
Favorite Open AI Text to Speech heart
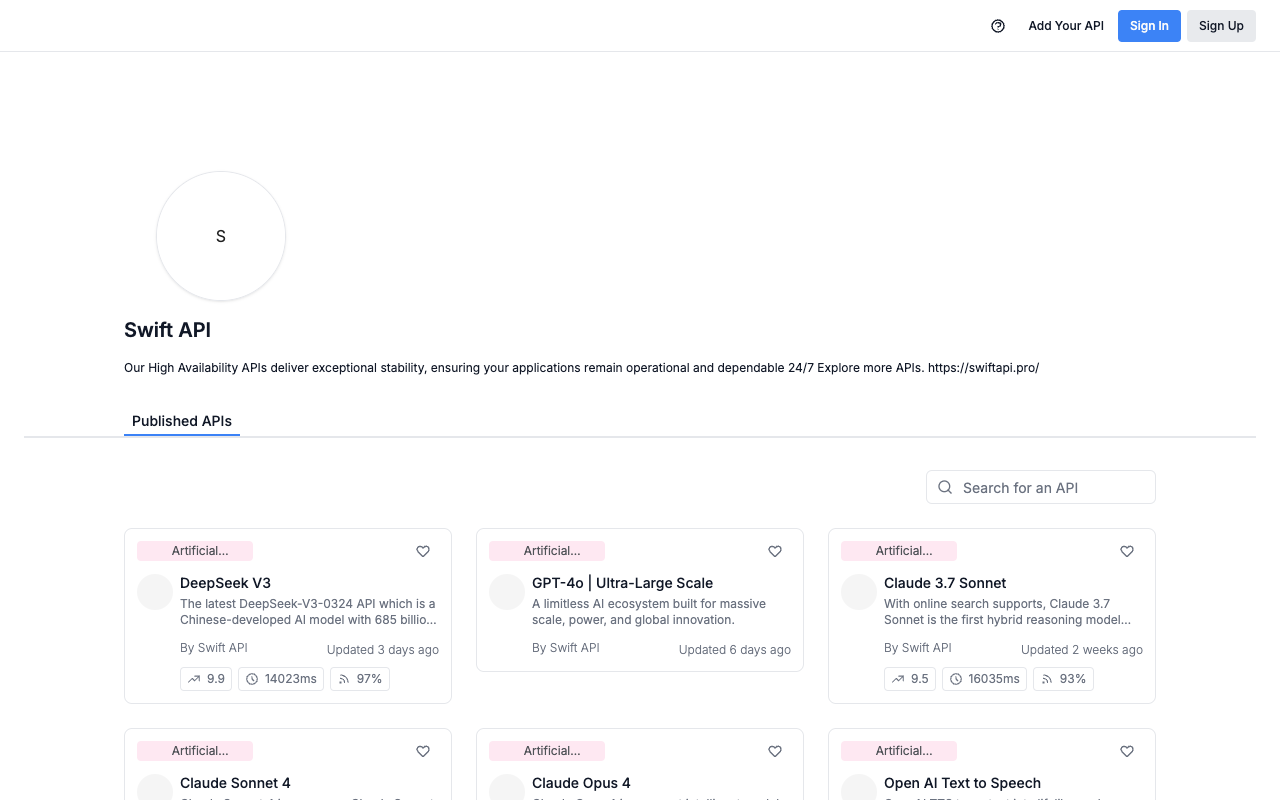1127,751
